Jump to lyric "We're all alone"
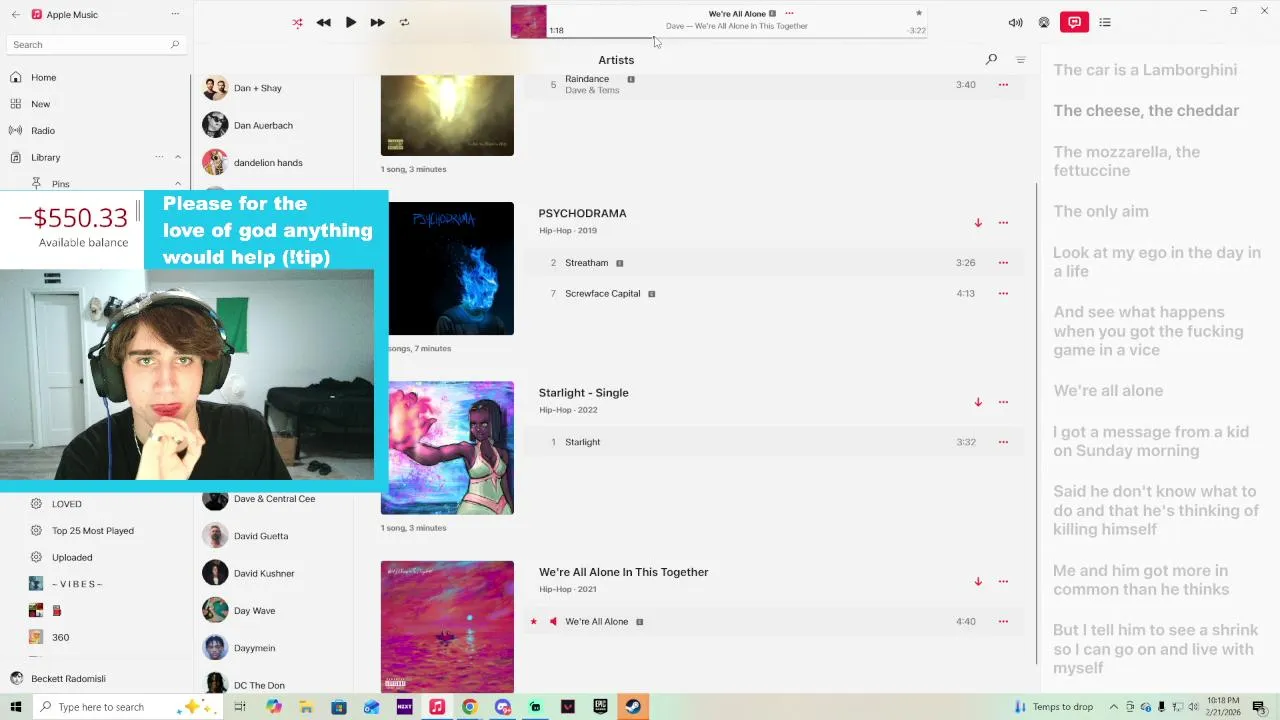 (x=1108, y=391)
